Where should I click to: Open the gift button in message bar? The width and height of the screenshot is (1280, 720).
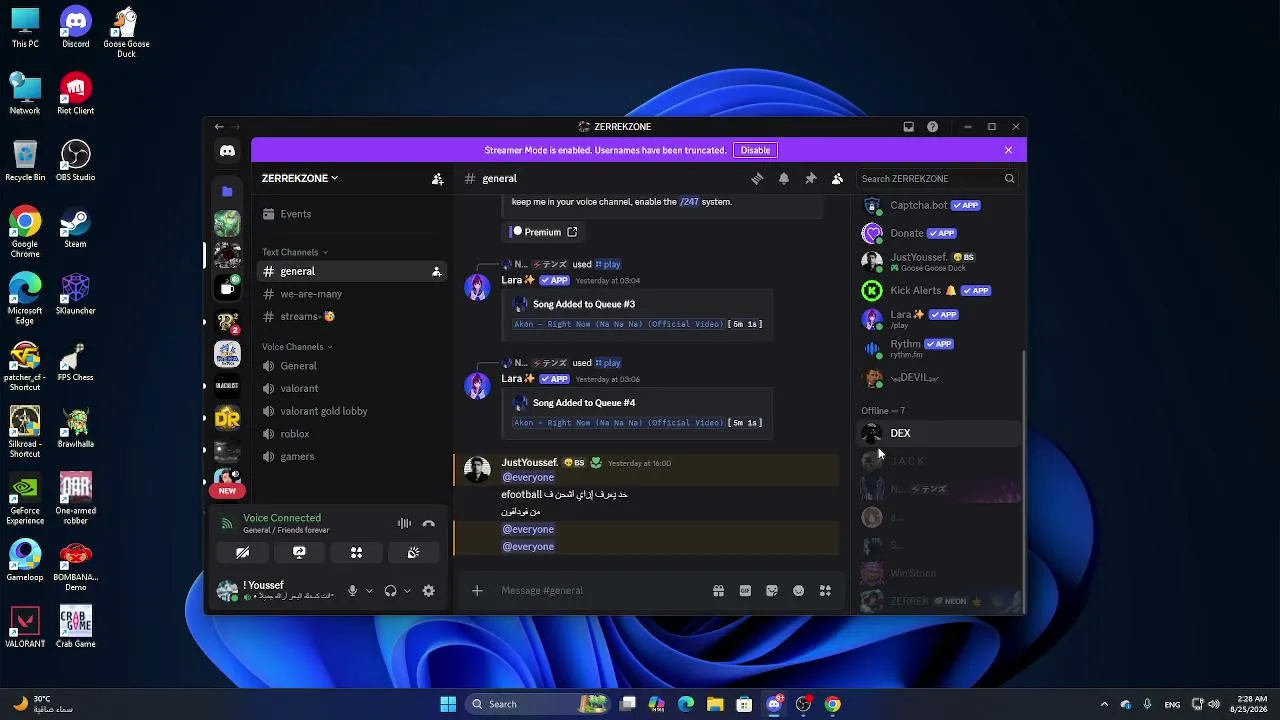718,591
